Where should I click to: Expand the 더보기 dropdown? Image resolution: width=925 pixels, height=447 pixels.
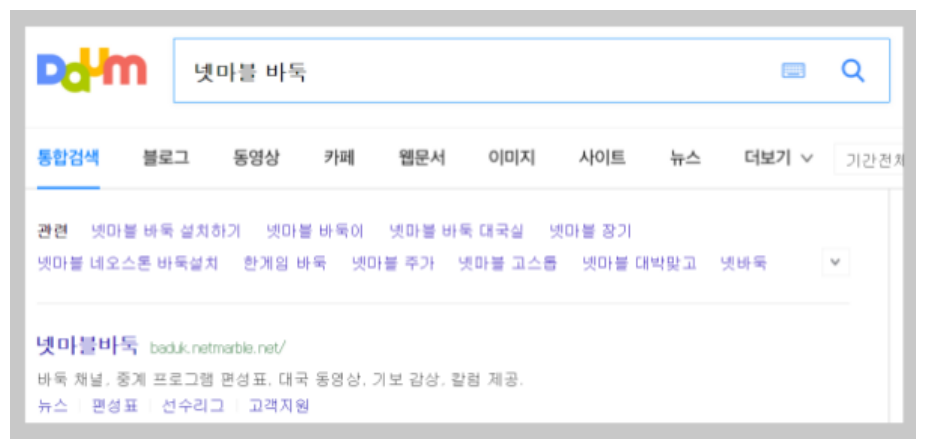tap(778, 158)
